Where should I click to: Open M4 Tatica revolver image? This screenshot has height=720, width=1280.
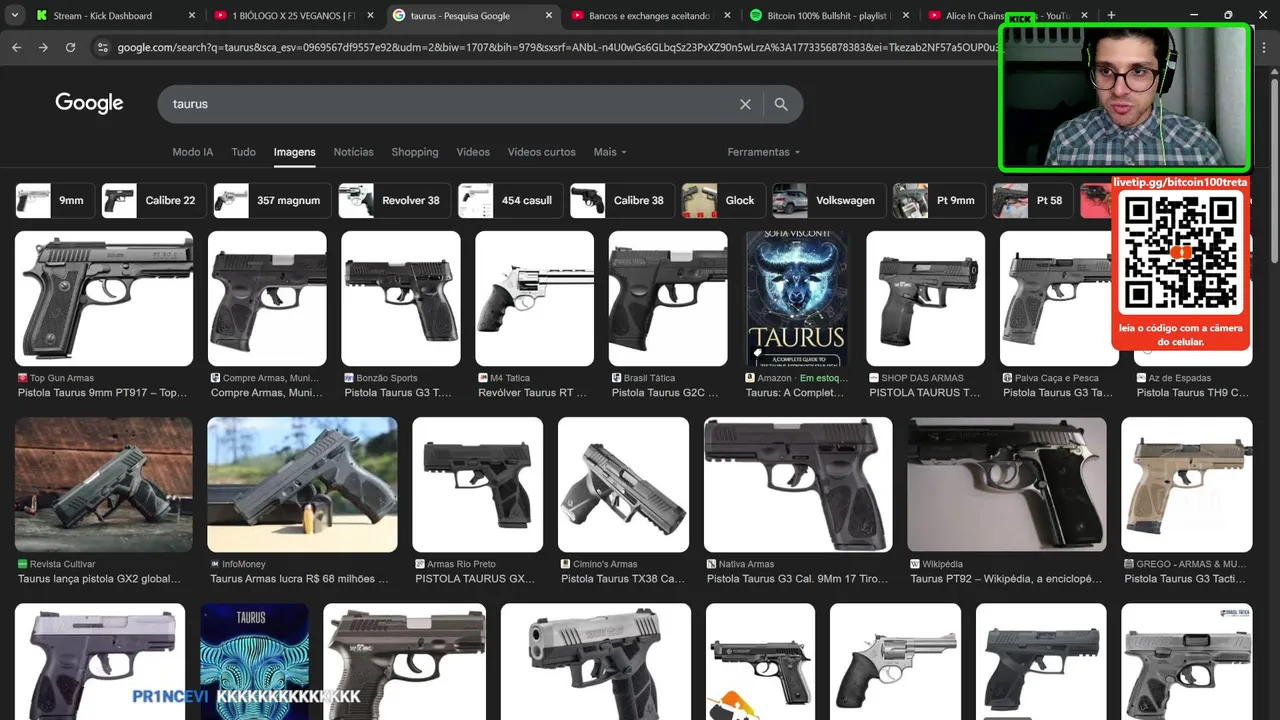point(534,299)
